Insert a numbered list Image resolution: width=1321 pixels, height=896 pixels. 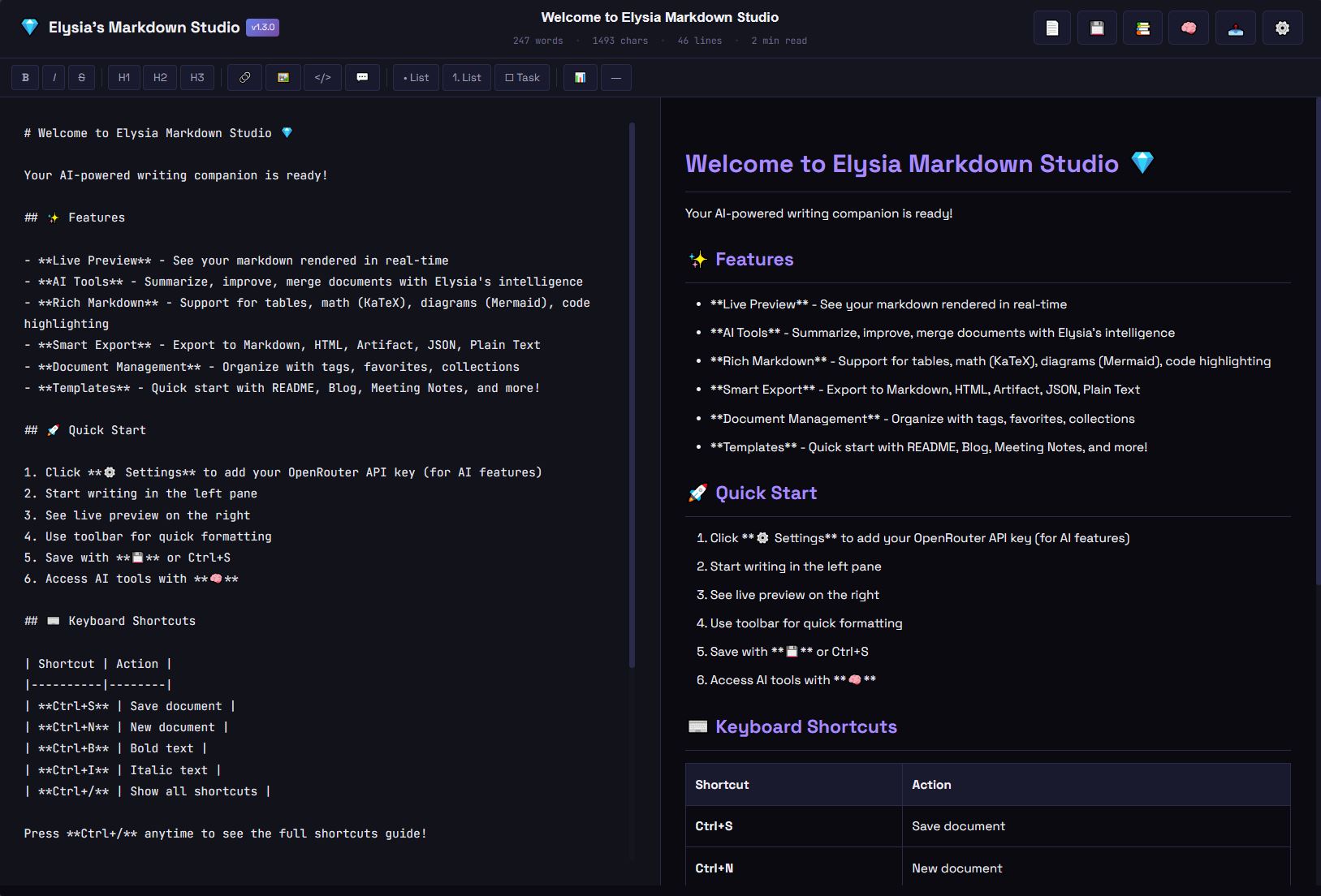tap(466, 77)
